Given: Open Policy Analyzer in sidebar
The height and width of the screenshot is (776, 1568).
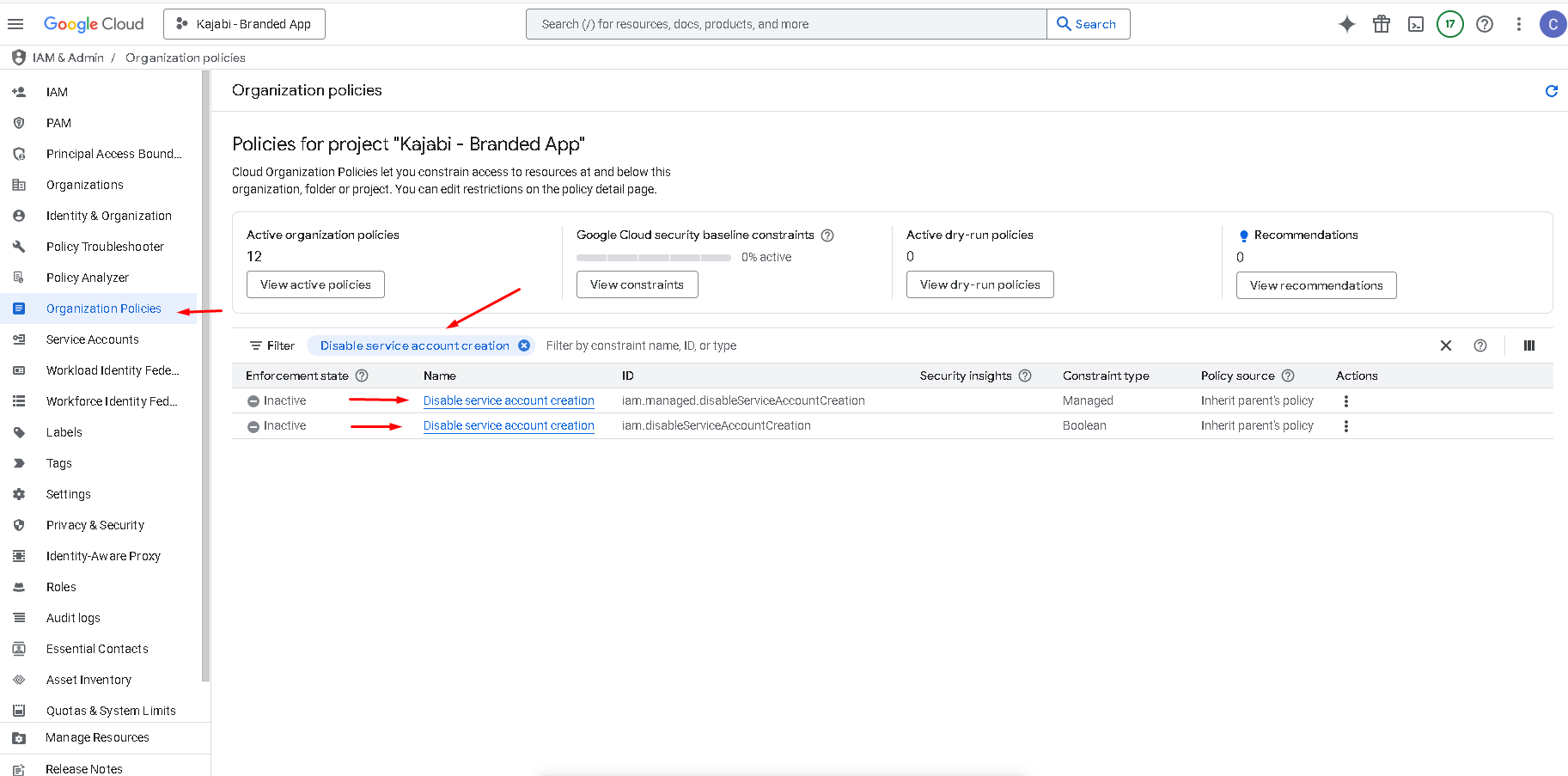Looking at the screenshot, I should [99, 278].
